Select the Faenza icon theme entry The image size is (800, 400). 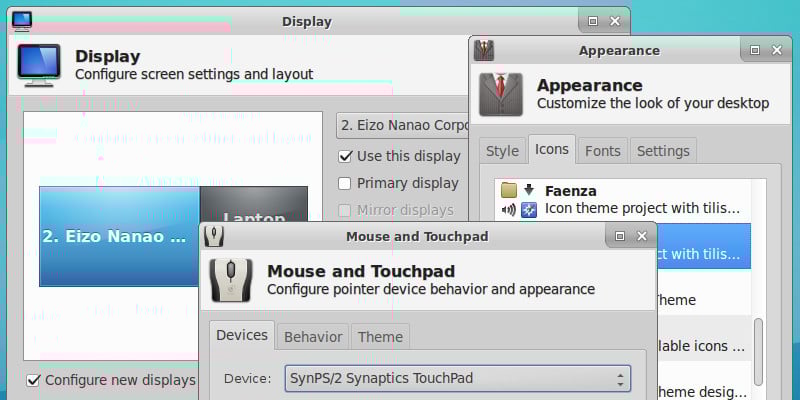(622, 200)
